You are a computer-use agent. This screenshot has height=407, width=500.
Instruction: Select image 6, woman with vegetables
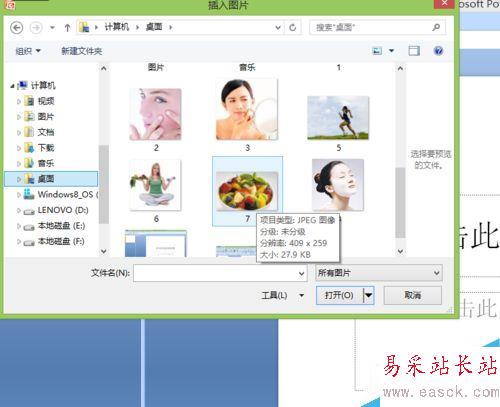pos(156,185)
